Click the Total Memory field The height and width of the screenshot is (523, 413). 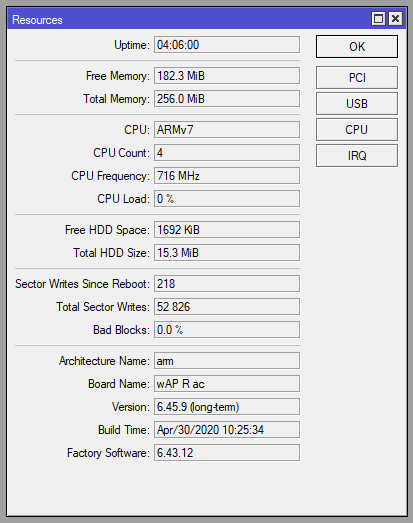pos(227,99)
